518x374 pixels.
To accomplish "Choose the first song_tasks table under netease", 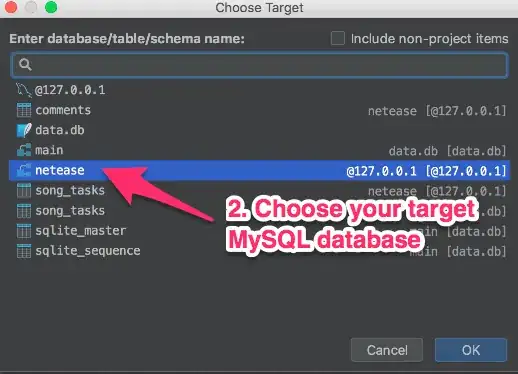I will pos(259,190).
